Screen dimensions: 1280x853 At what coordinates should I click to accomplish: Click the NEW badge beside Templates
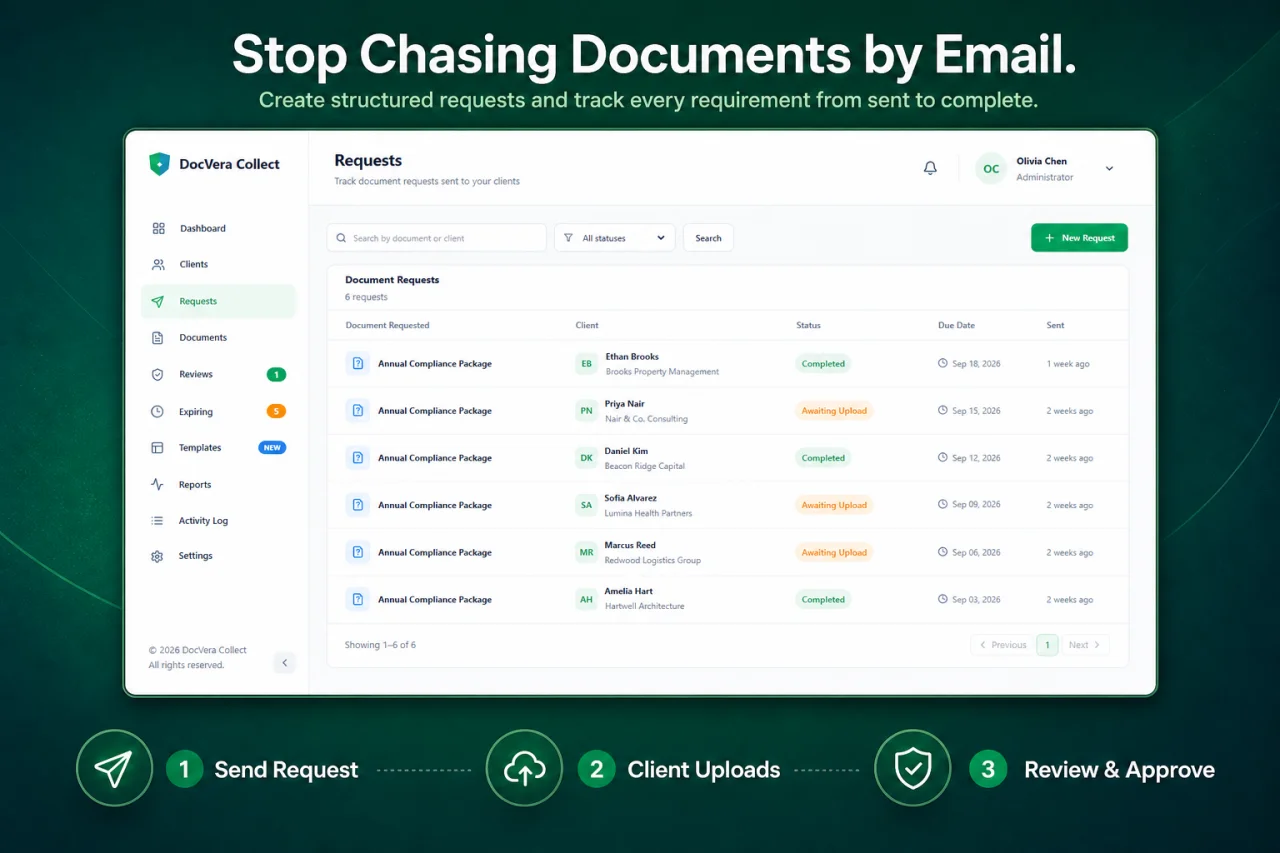point(272,448)
